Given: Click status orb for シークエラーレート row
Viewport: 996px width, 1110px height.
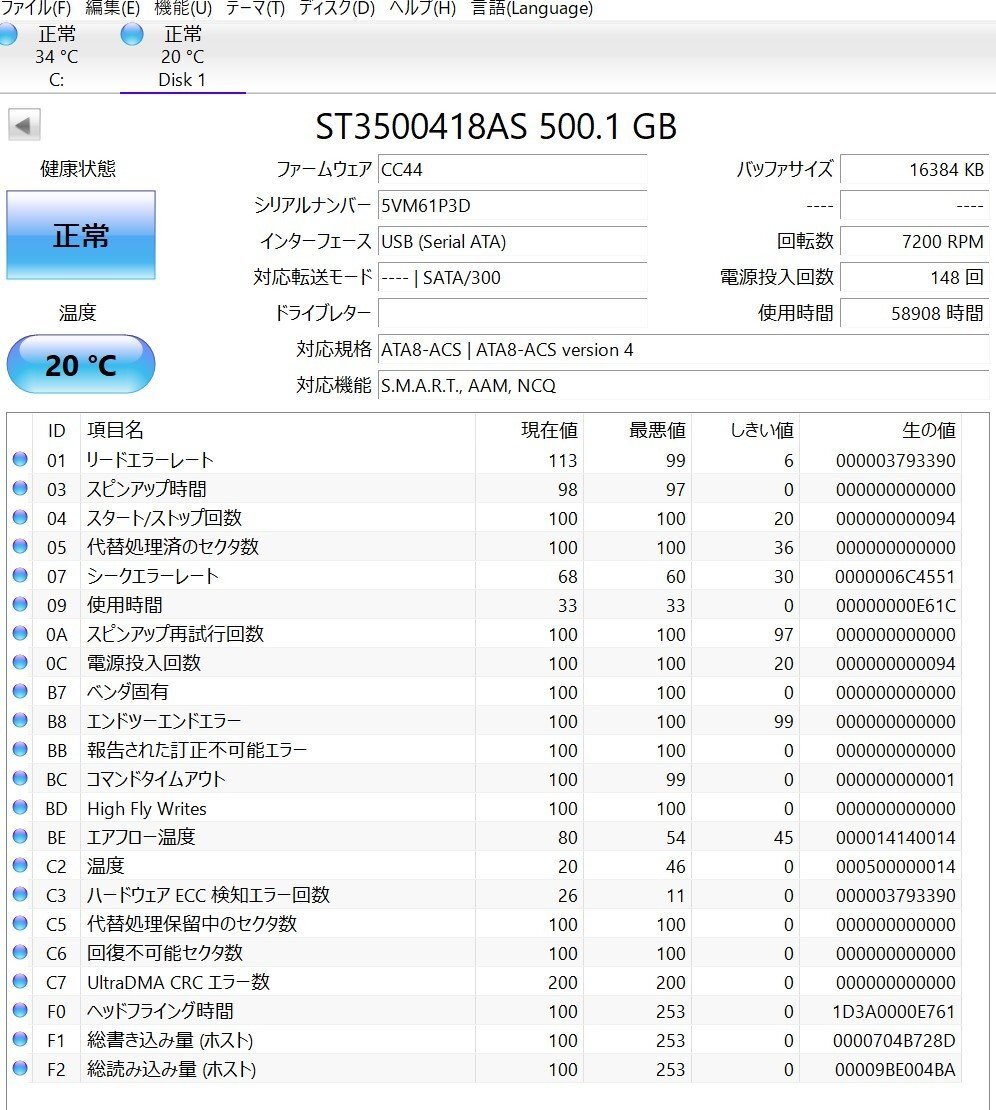Looking at the screenshot, I should (20, 576).
